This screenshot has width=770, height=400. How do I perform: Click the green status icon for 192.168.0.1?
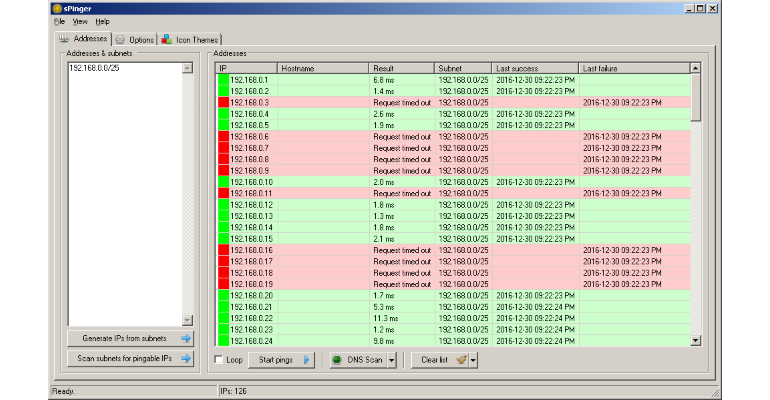[223, 80]
